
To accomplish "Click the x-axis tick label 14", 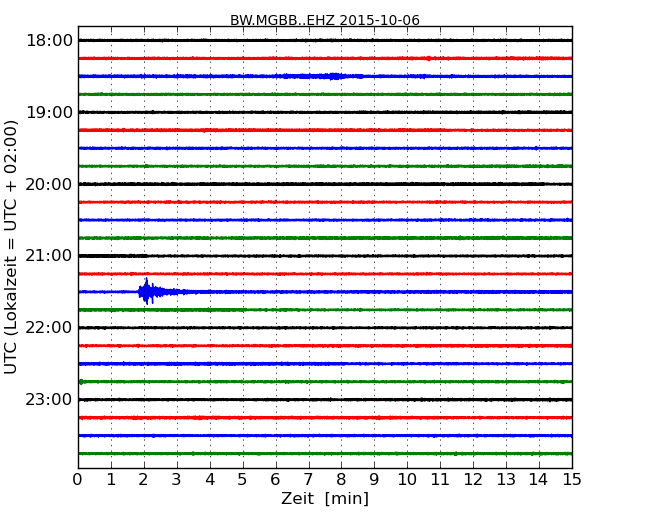I will pos(538,480).
